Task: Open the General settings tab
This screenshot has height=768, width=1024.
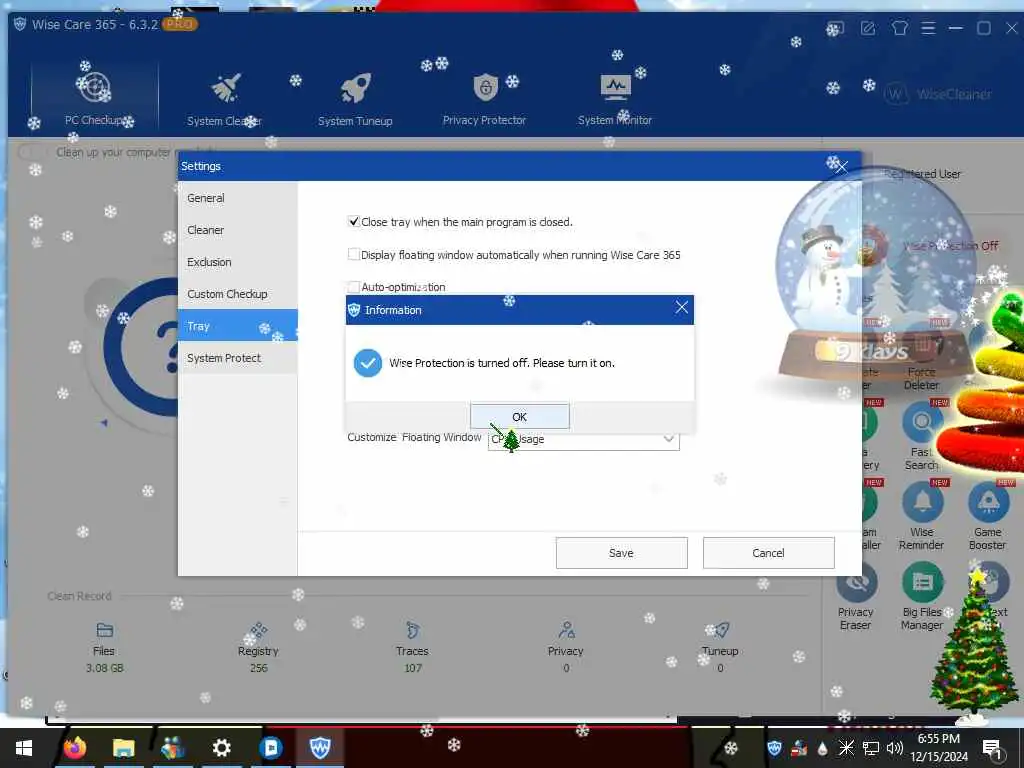Action: 238,198
